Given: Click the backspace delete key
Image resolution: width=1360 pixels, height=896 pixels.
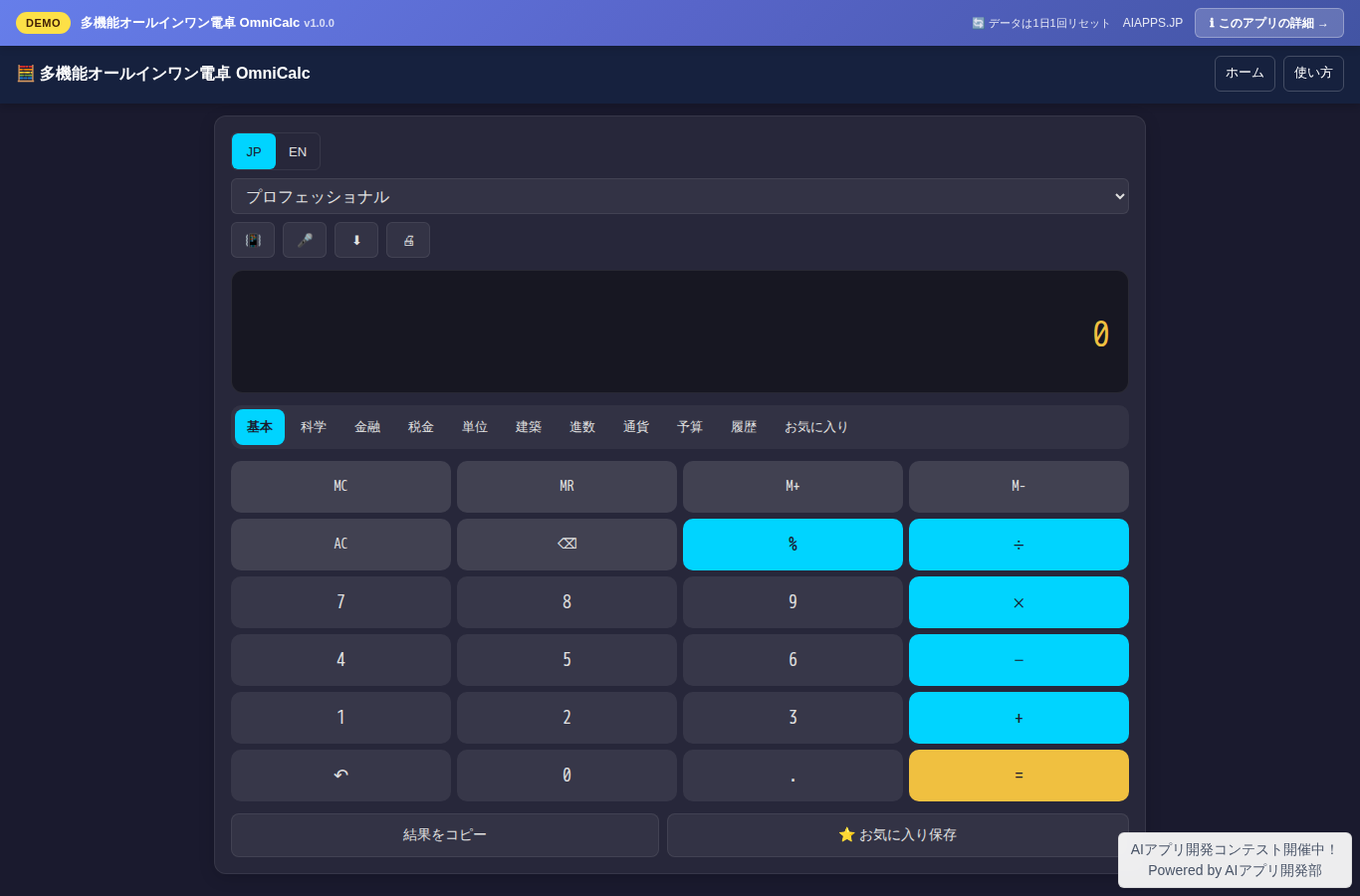Looking at the screenshot, I should pyautogui.click(x=567, y=545).
